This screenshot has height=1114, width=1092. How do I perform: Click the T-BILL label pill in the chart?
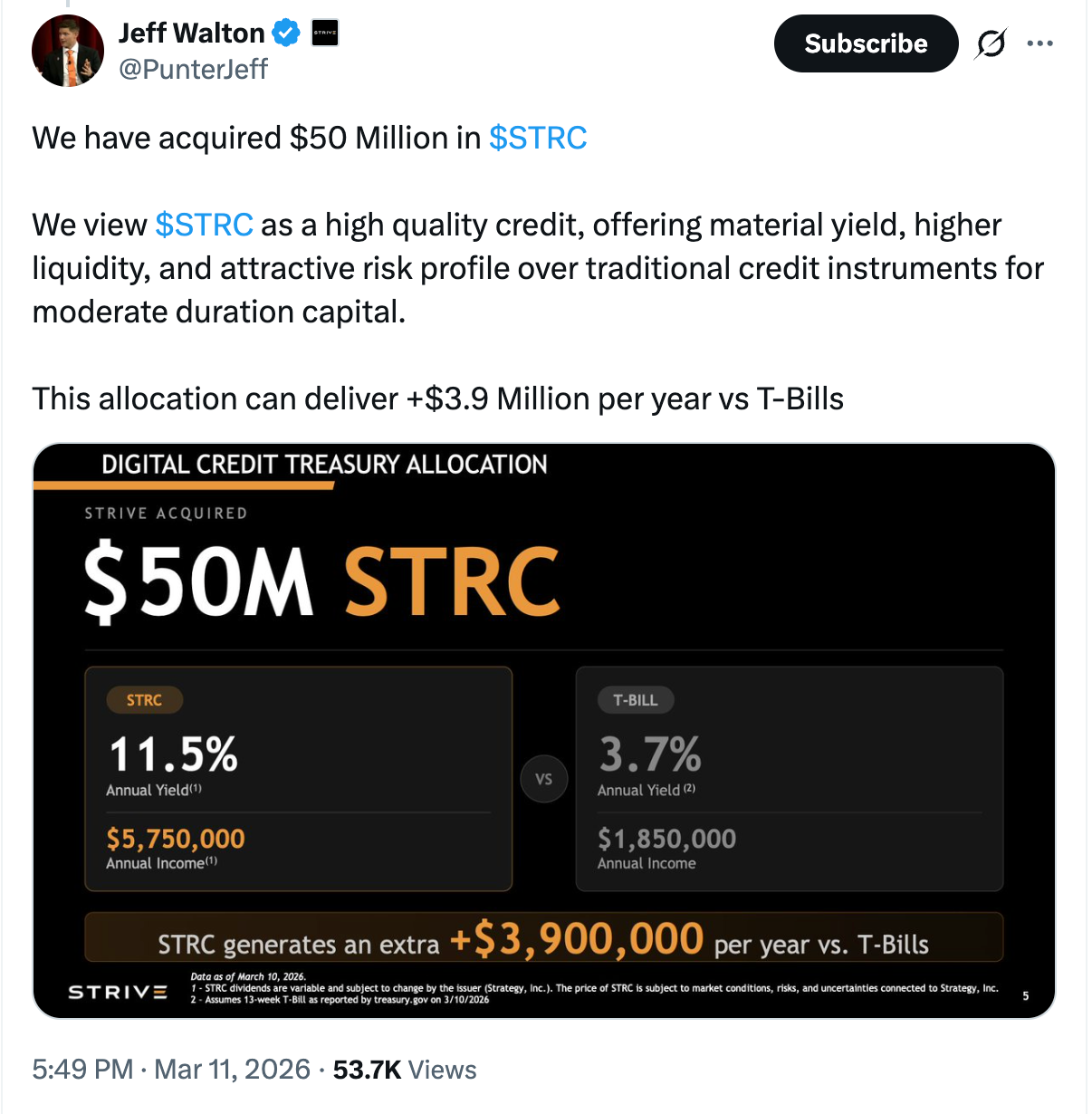click(636, 699)
